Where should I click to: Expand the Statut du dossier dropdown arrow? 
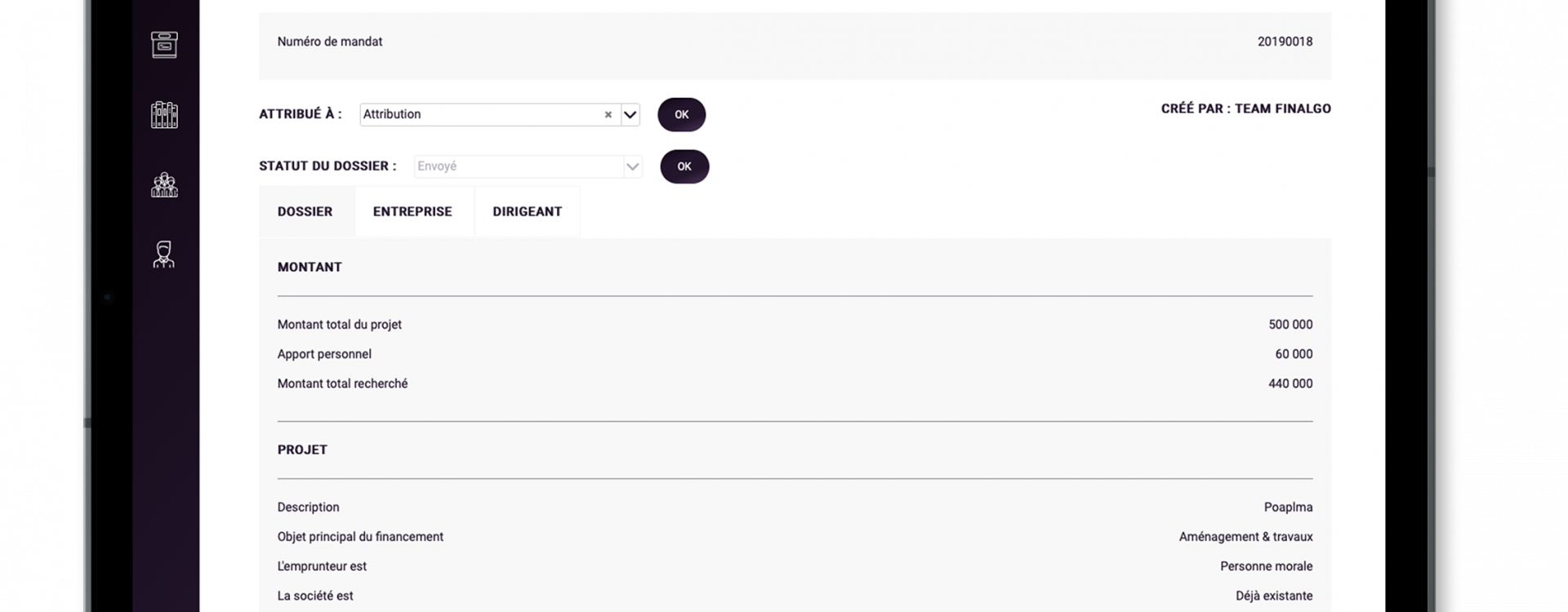632,166
